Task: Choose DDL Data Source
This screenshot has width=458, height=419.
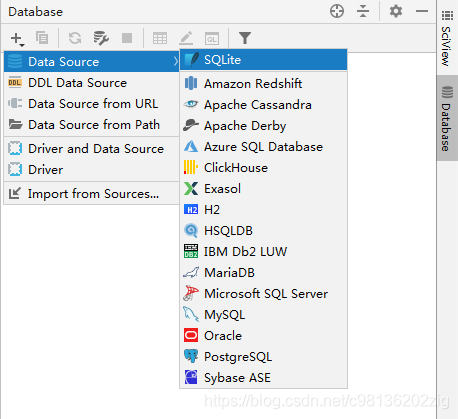Action: coord(92,83)
